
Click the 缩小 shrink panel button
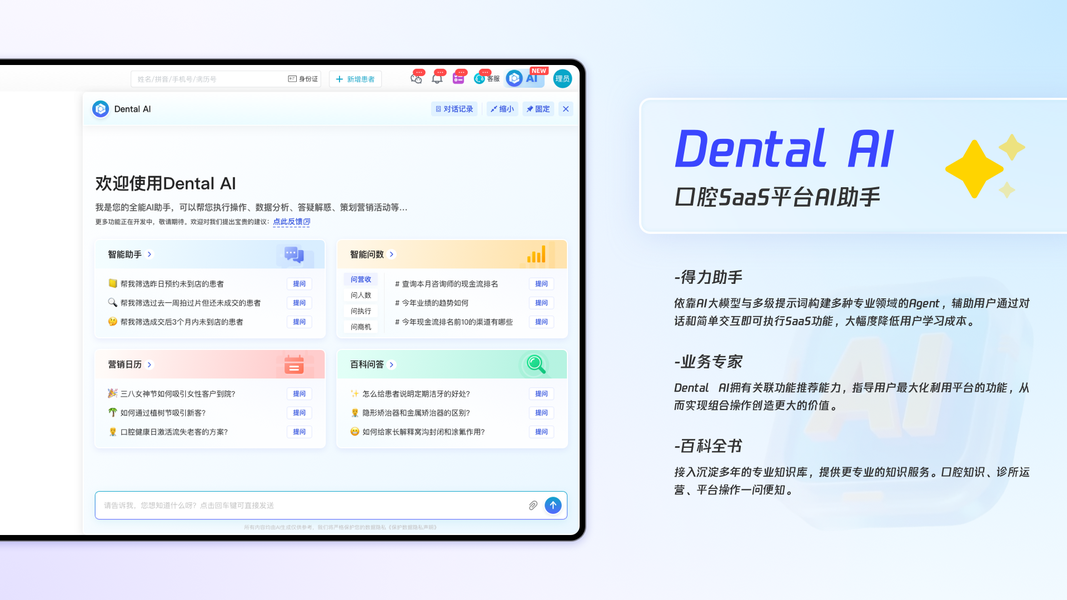tap(502, 109)
